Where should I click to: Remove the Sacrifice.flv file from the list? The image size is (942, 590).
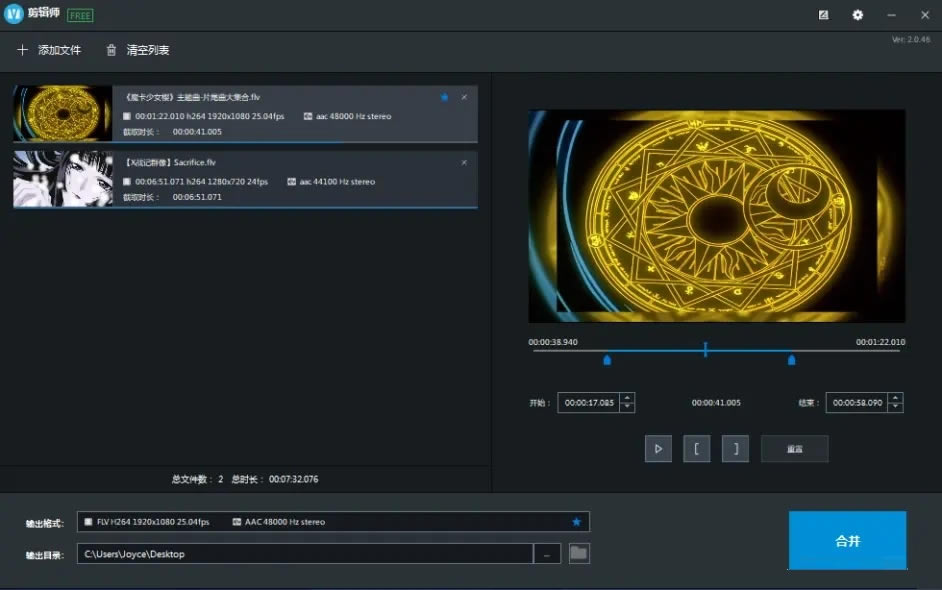coord(464,162)
